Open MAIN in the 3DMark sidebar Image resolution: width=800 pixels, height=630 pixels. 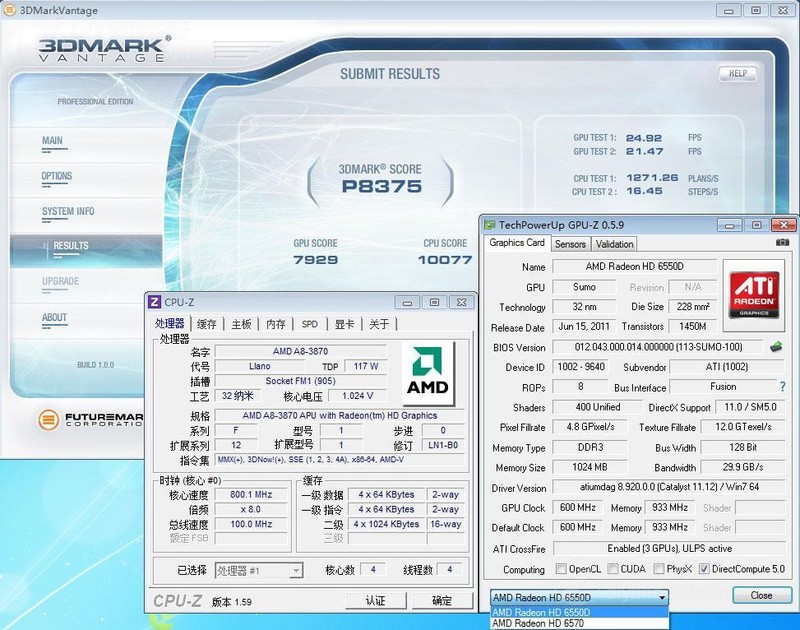pyautogui.click(x=53, y=140)
